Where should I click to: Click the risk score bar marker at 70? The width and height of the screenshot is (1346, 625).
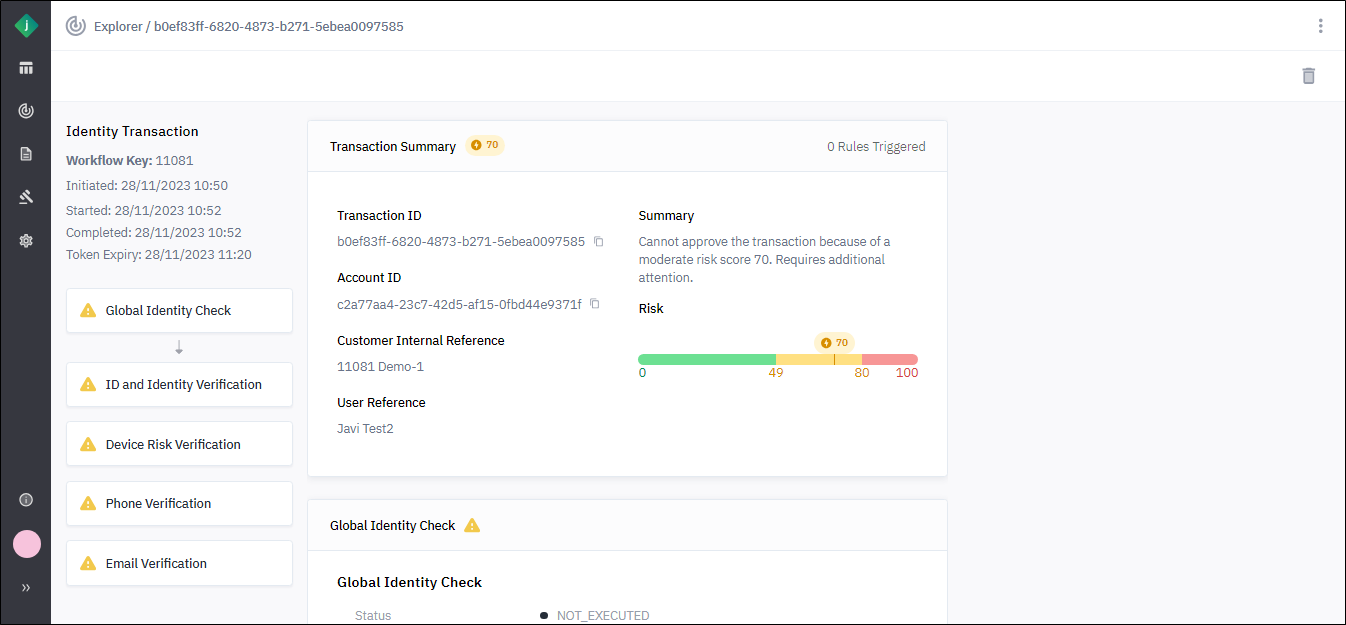pyautogui.click(x=834, y=359)
